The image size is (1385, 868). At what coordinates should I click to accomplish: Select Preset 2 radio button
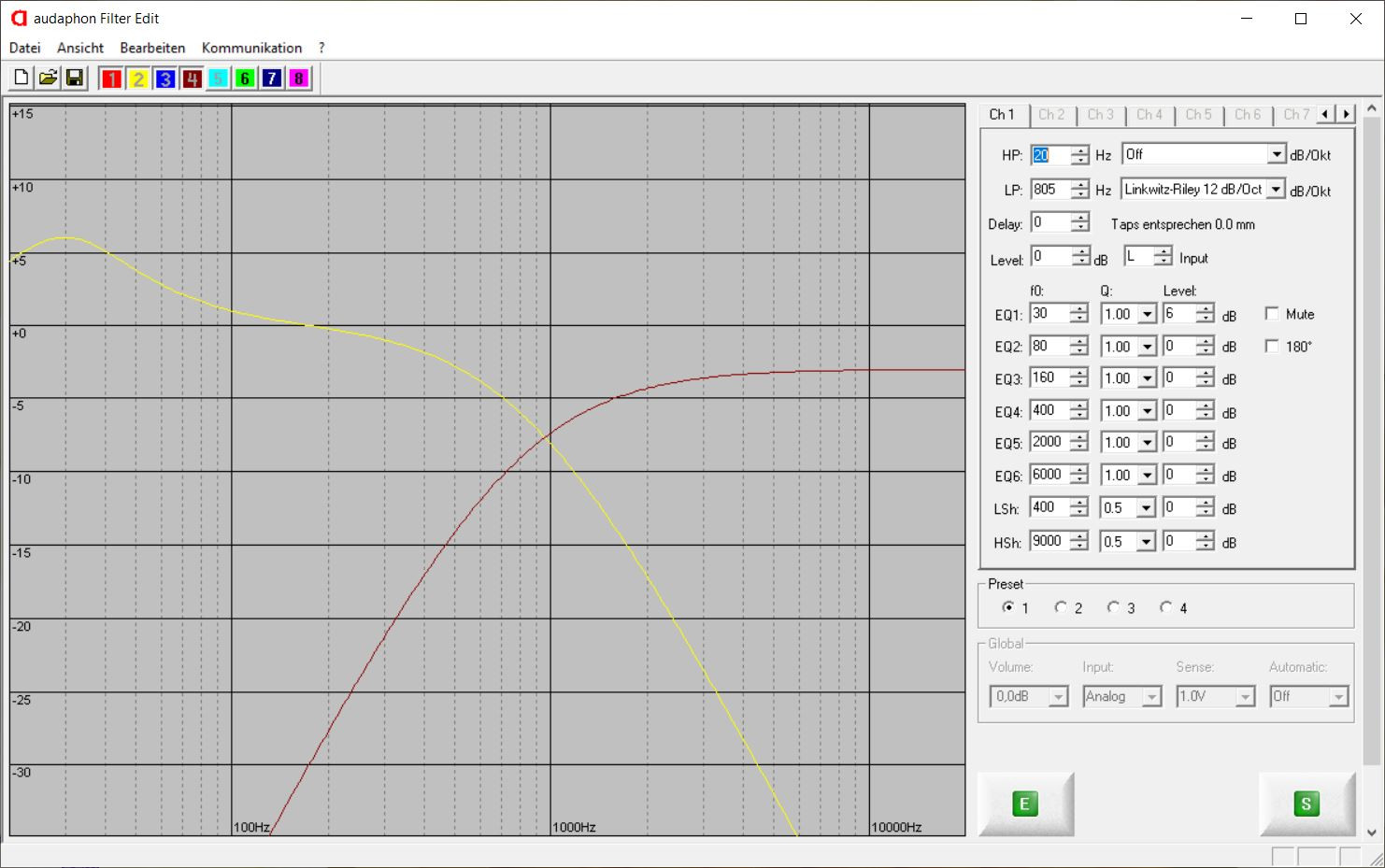click(x=1061, y=607)
